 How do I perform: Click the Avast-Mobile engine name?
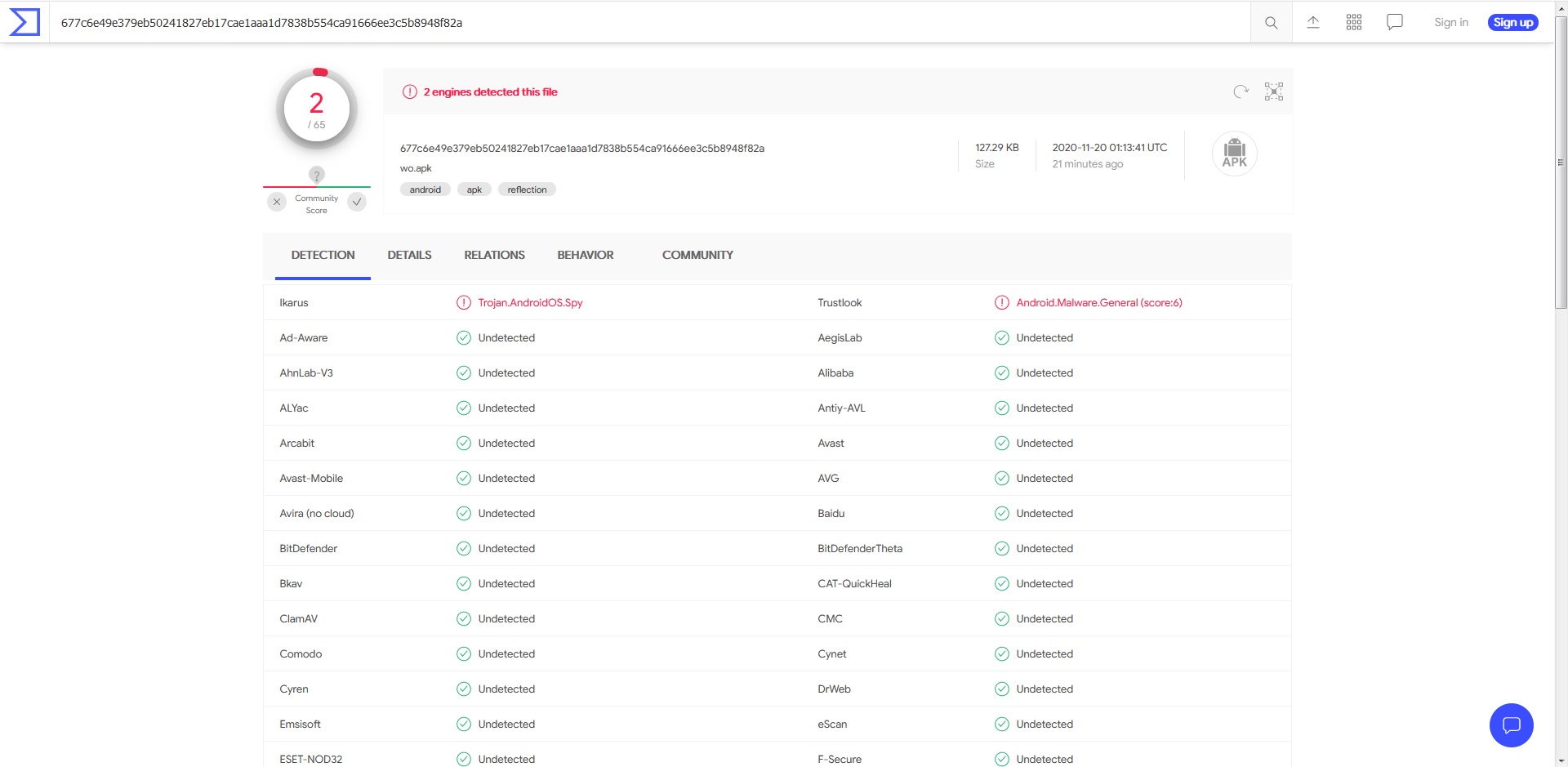point(311,479)
